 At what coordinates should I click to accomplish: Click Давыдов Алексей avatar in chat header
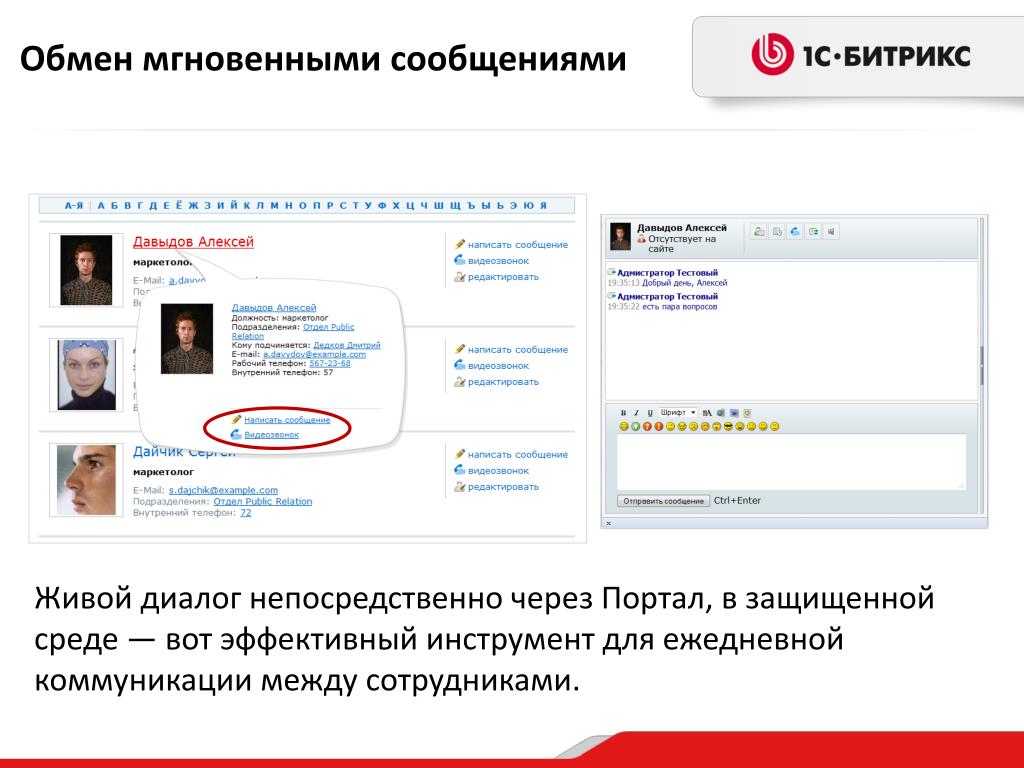pos(620,236)
